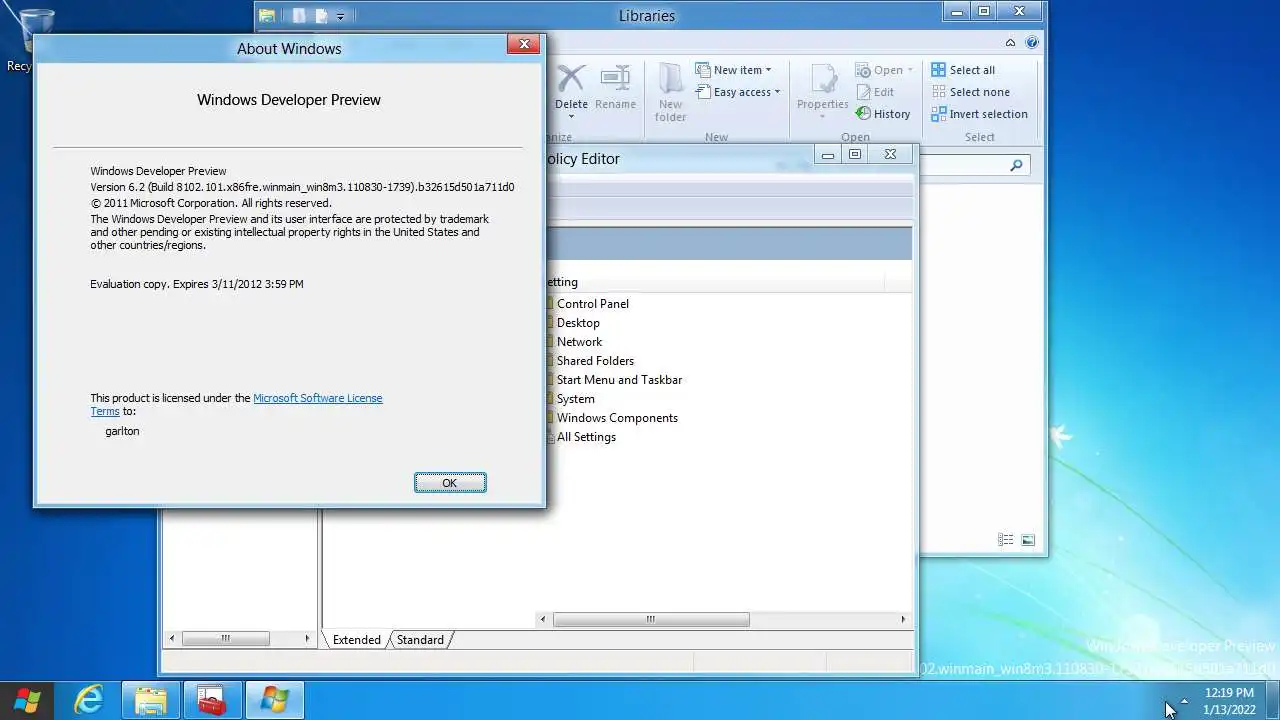Screen dimensions: 1280x720
Task: Click Select all in the ribbon
Action: (x=963, y=70)
